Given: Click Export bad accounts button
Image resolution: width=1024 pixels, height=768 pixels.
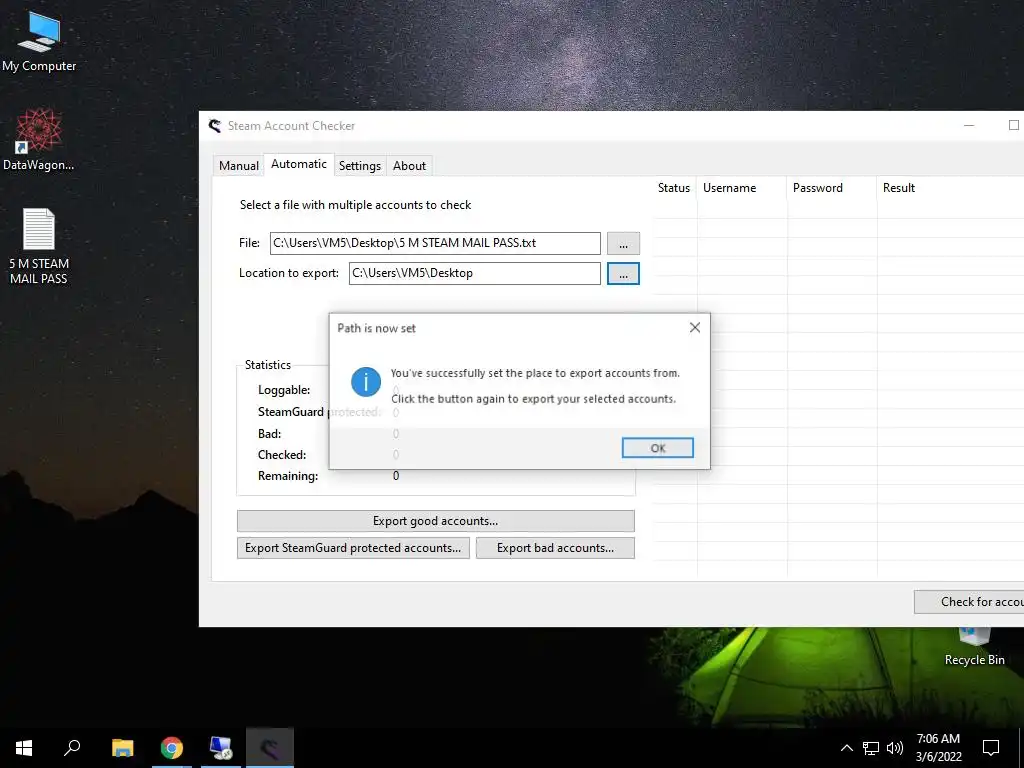Looking at the screenshot, I should tap(555, 548).
